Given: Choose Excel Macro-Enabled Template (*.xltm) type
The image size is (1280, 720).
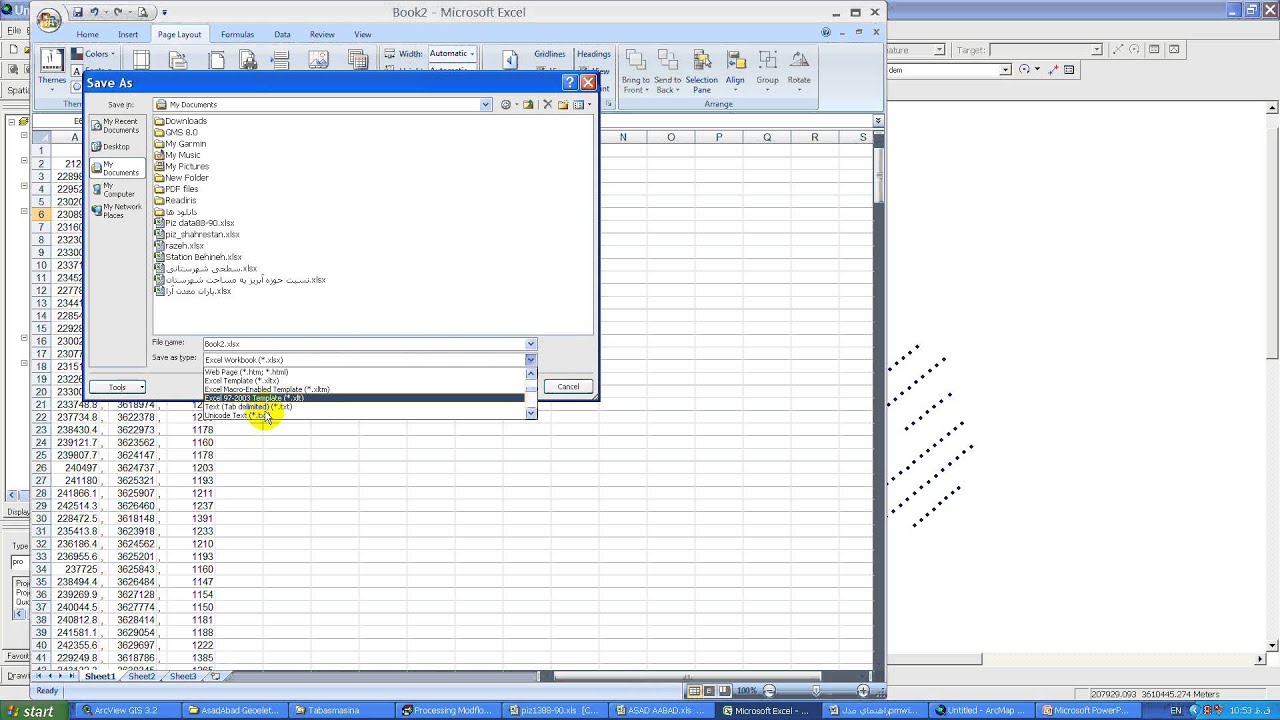Looking at the screenshot, I should tap(365, 389).
